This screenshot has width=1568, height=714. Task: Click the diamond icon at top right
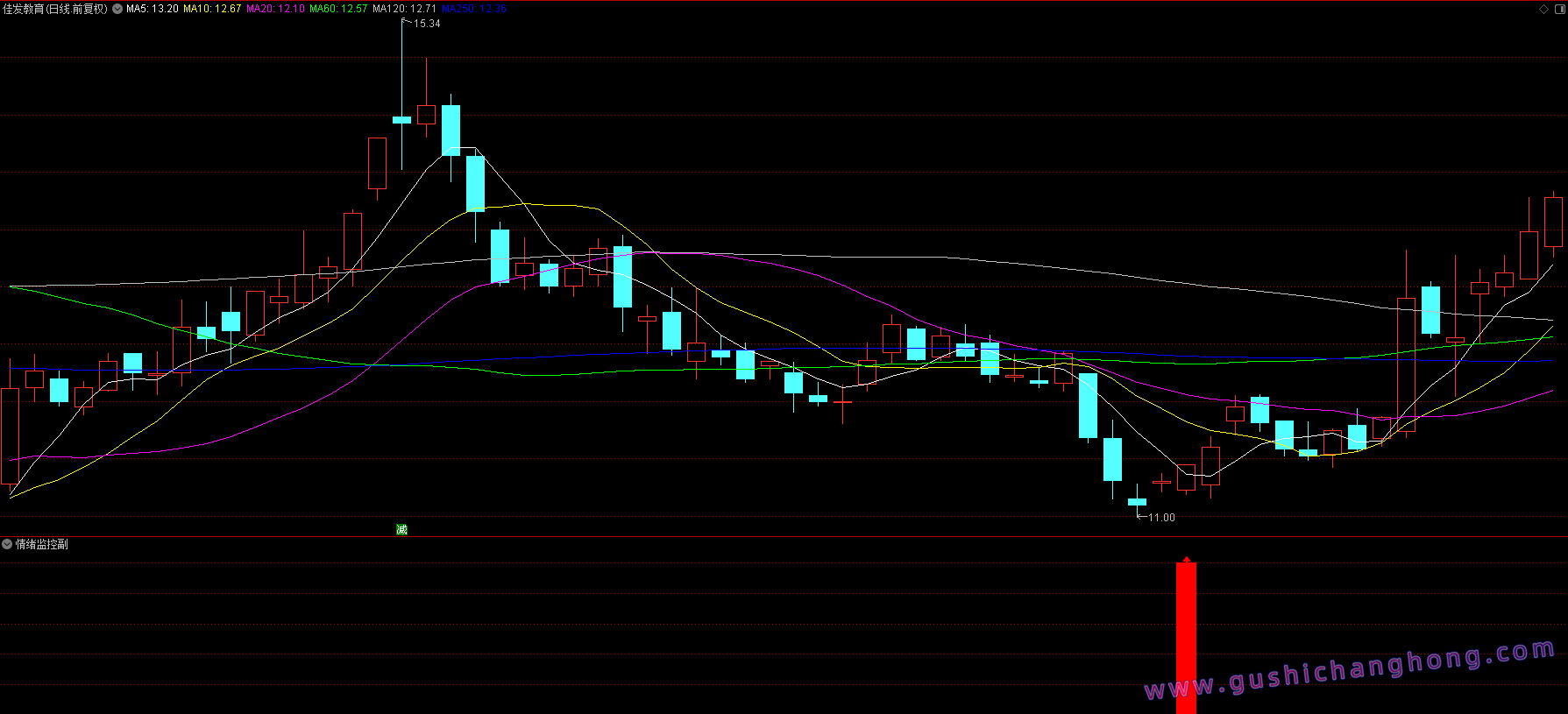pos(1544,9)
